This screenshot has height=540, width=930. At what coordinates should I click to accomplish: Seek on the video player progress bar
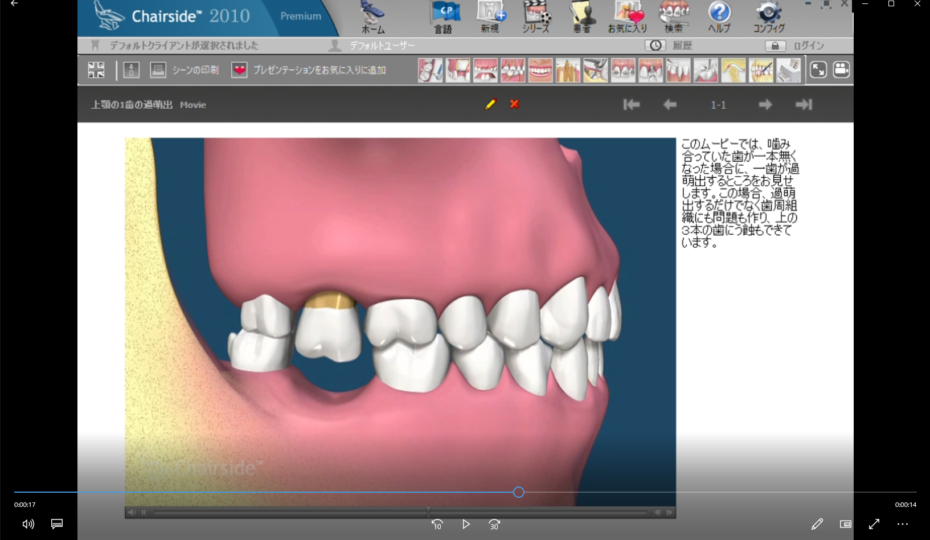[465, 492]
